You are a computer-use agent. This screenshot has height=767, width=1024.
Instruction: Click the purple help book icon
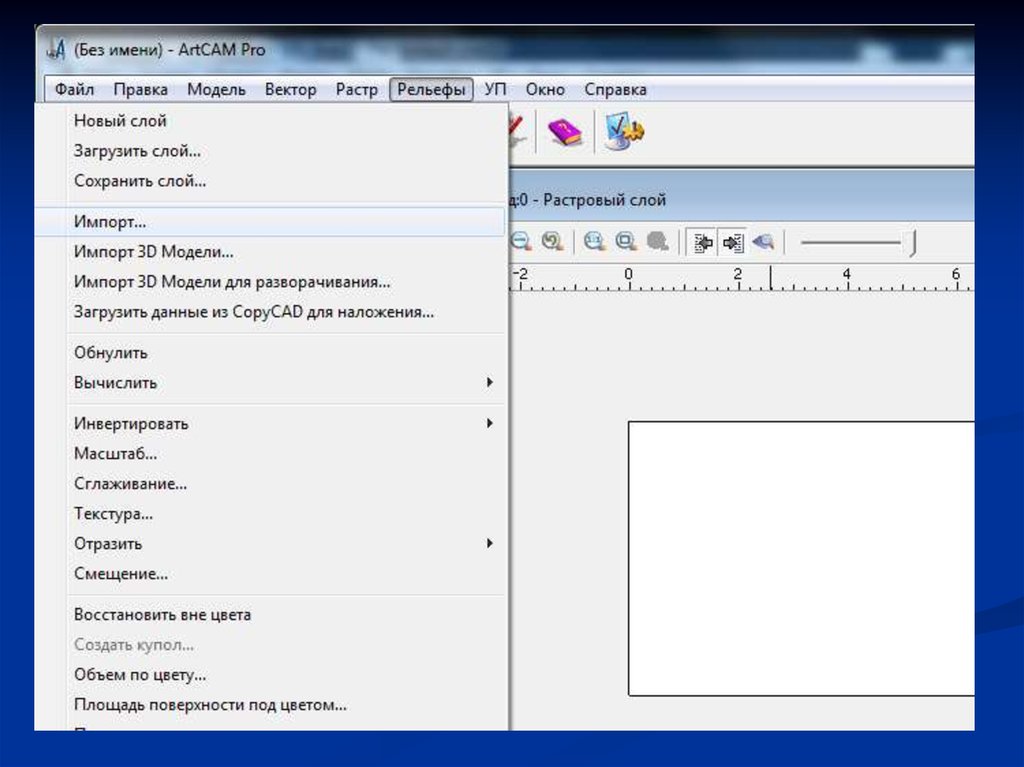coord(565,131)
